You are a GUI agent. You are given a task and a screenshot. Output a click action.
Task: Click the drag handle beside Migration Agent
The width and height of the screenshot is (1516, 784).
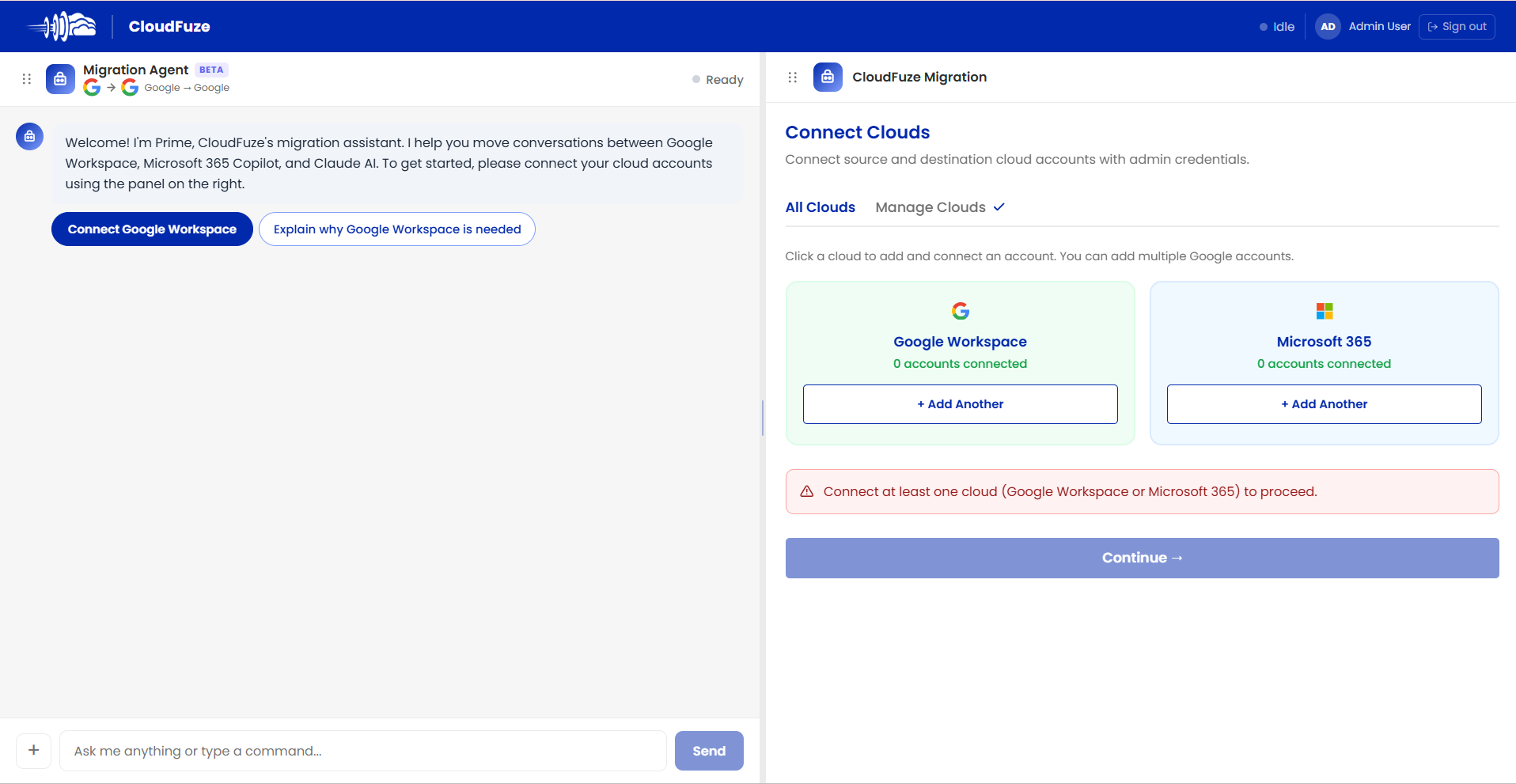[x=27, y=79]
